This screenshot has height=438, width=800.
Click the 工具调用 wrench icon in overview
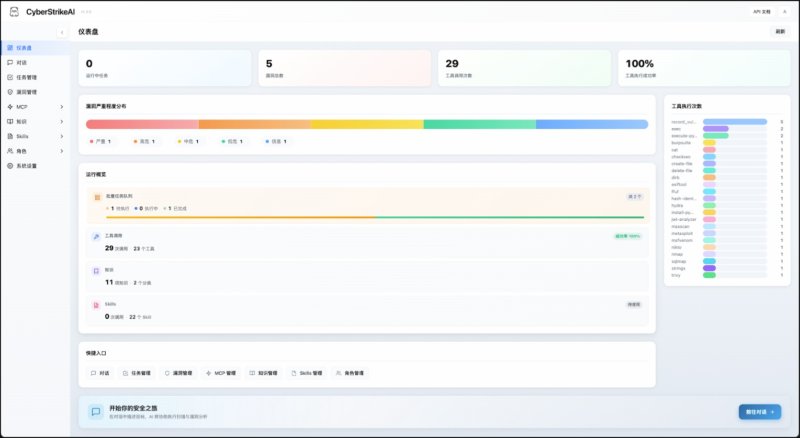pos(96,237)
